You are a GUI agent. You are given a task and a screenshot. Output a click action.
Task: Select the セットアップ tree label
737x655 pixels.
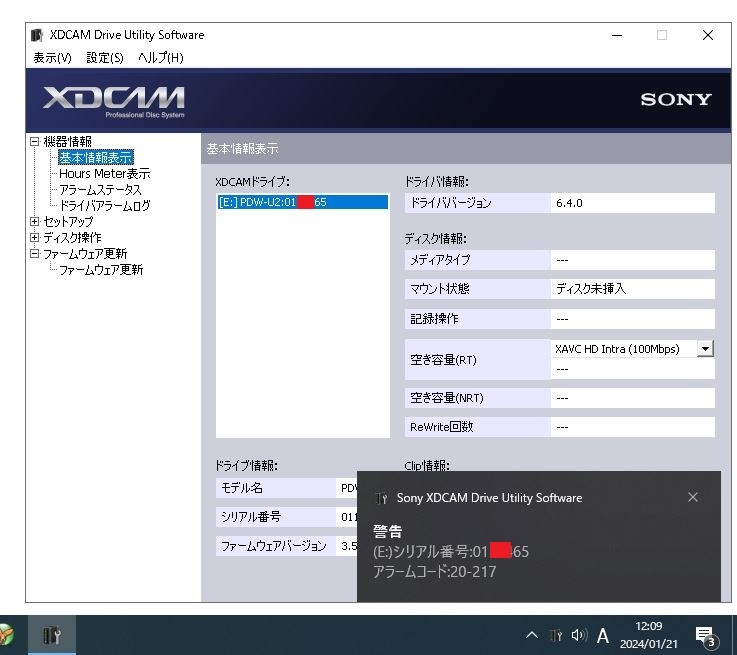68,221
